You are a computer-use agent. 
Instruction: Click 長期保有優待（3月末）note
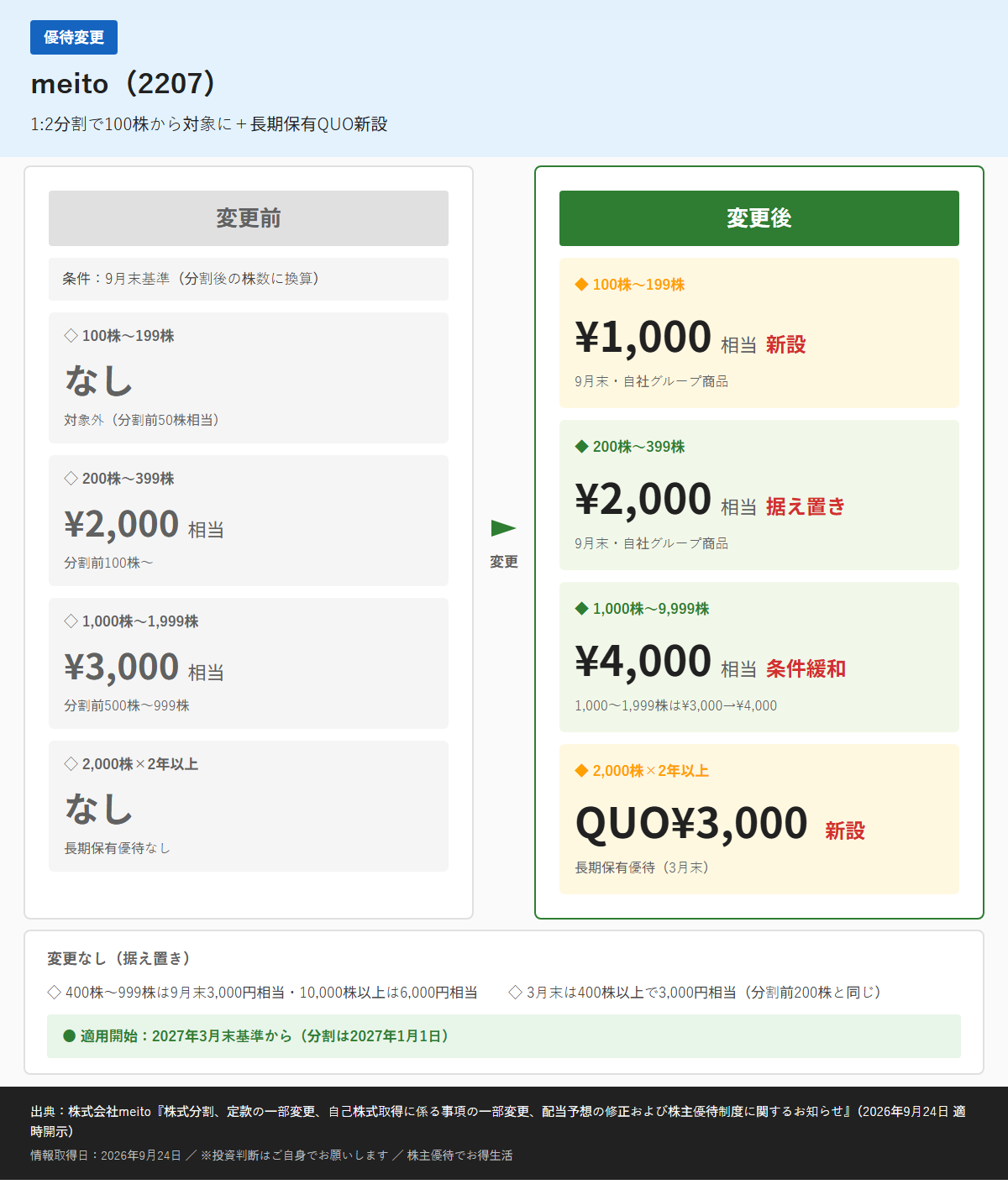pyautogui.click(x=642, y=867)
